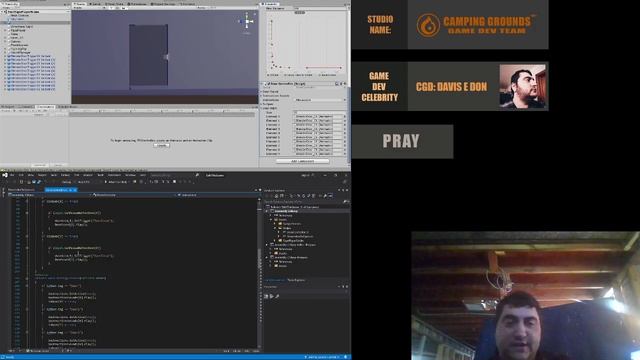Click the Add Component button
Image resolution: width=640 pixels, height=360 pixels.
302,161
